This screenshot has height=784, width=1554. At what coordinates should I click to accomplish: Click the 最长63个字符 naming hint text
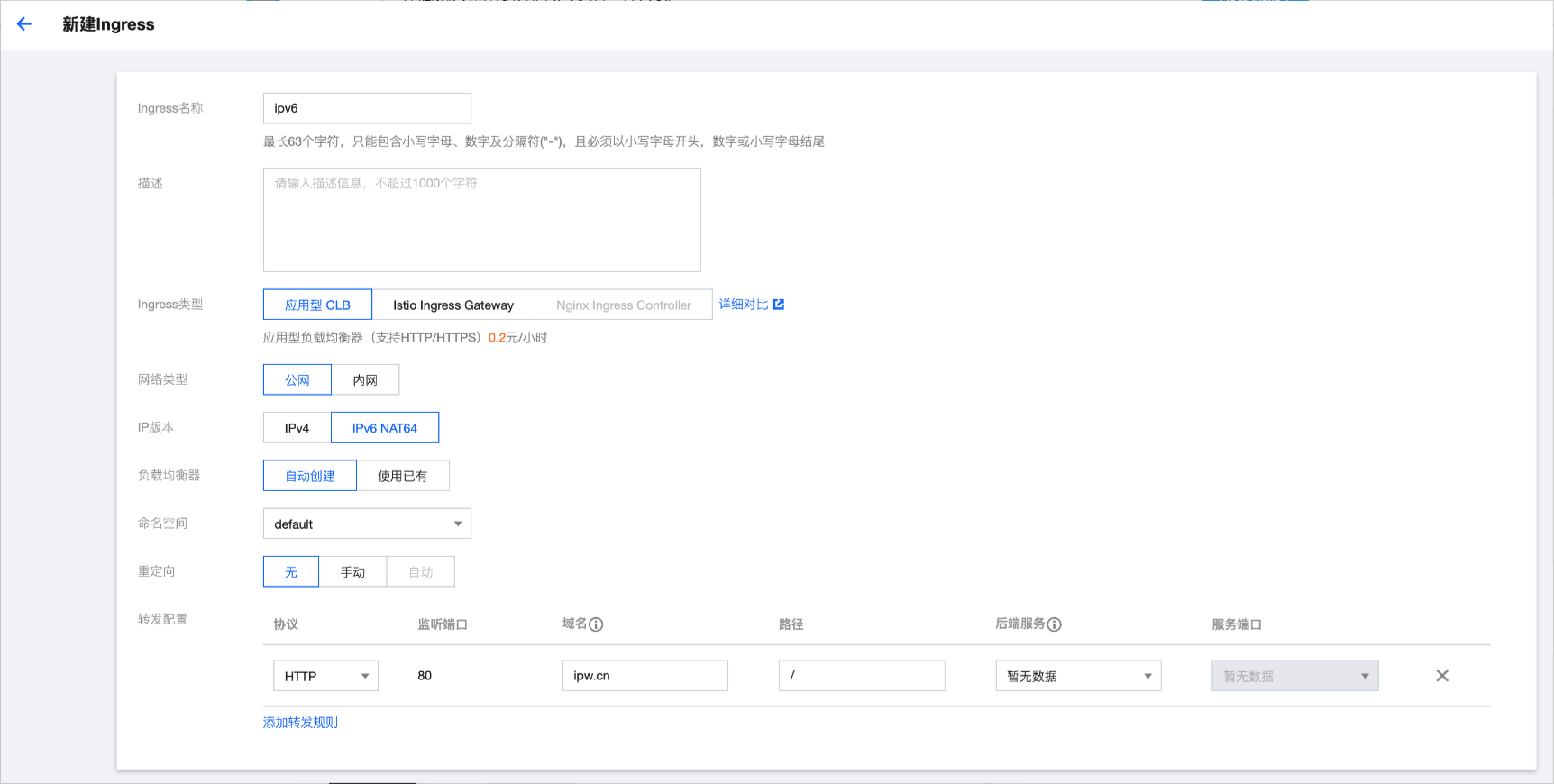click(x=544, y=141)
